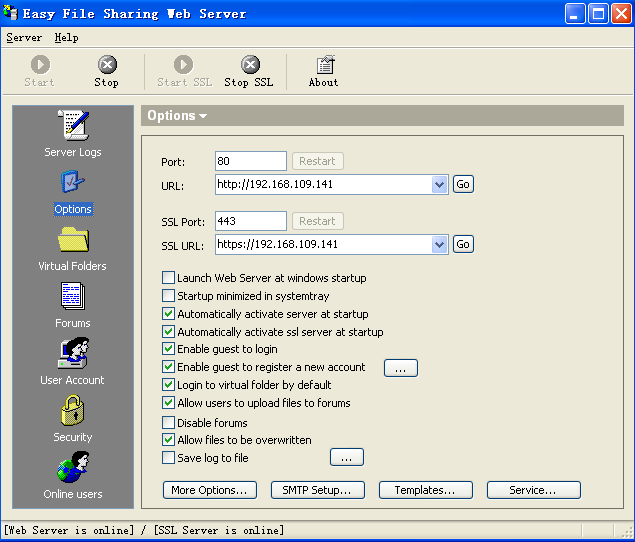Click into the Port input field
This screenshot has height=542, width=635.
[251, 161]
